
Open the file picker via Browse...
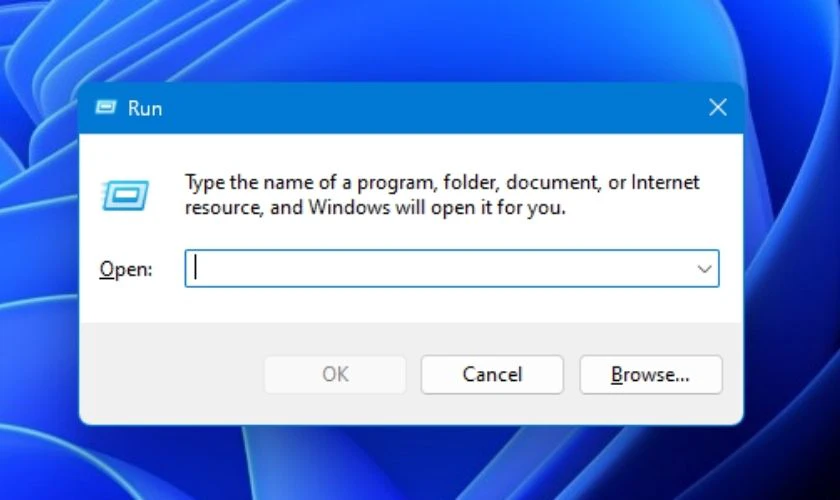point(650,375)
